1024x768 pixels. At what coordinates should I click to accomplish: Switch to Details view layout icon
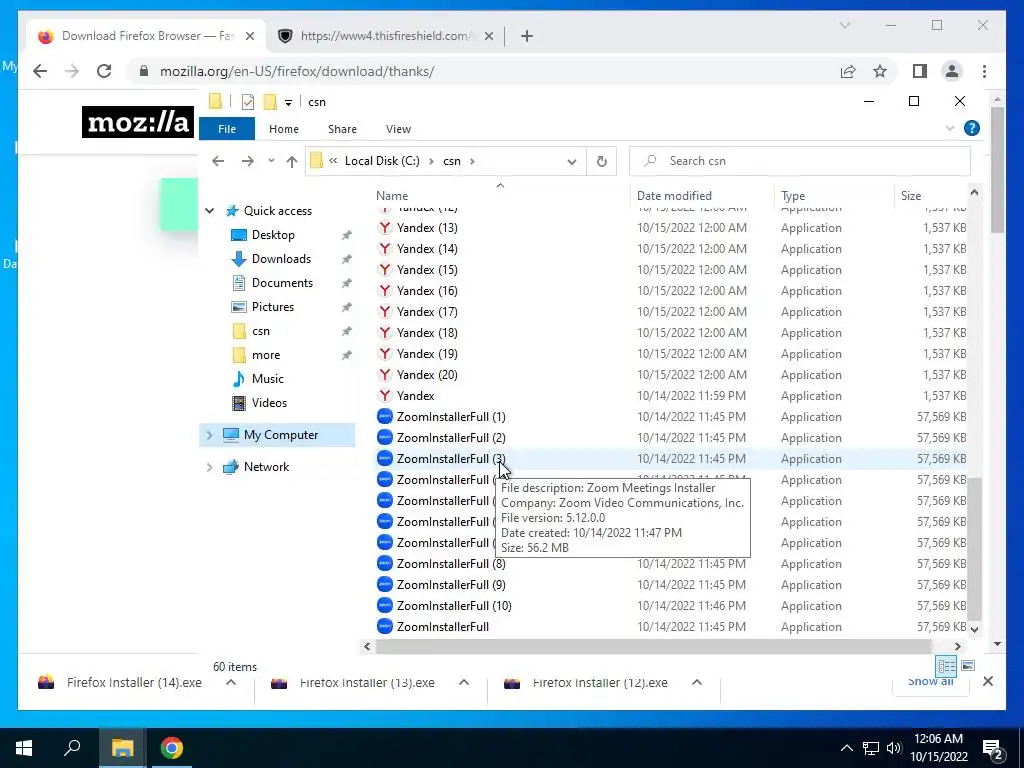click(x=946, y=666)
